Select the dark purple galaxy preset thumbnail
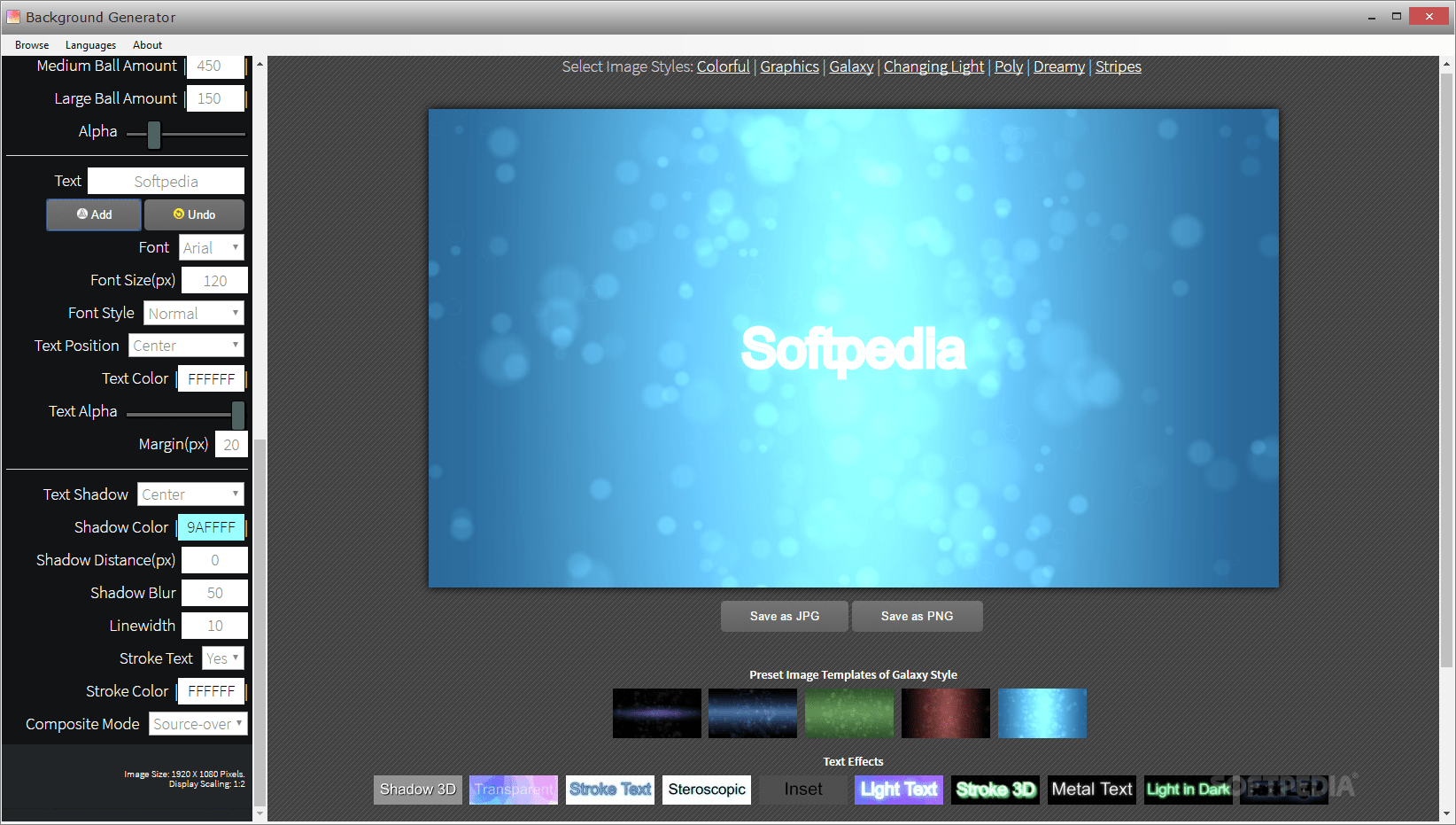The image size is (1456, 825). click(x=656, y=713)
